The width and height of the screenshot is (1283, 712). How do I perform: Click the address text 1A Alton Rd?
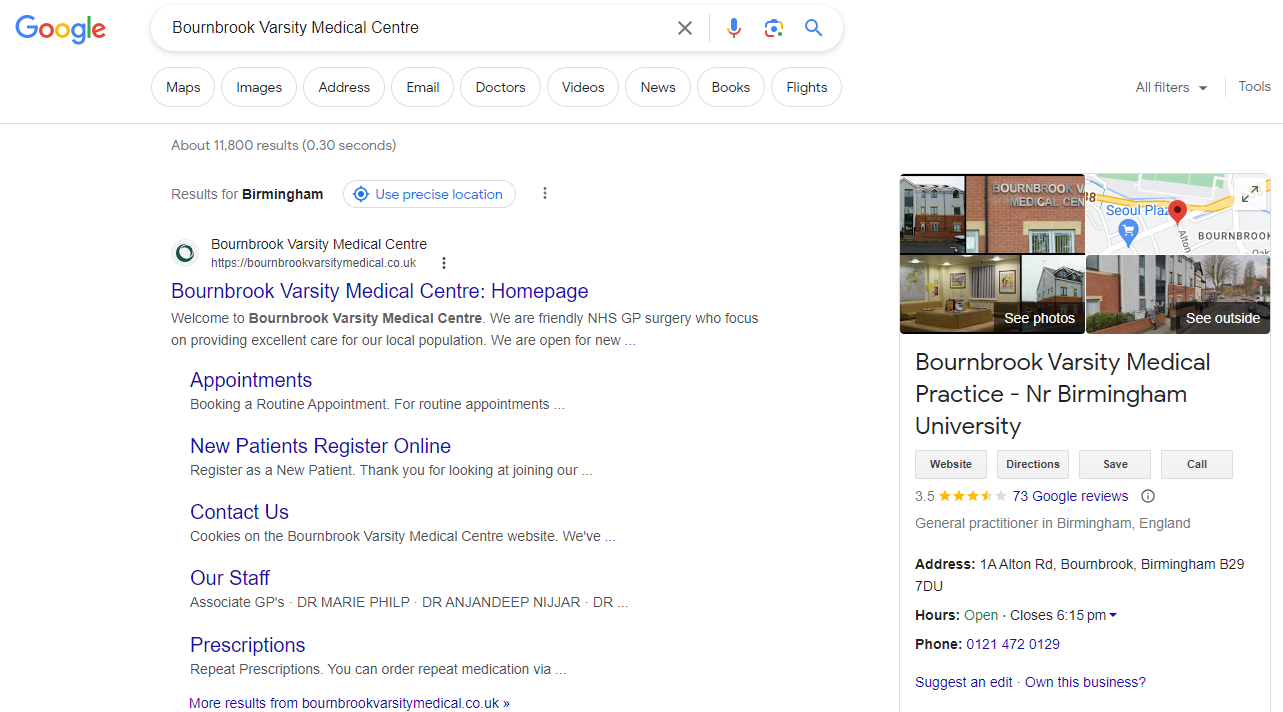coord(1016,564)
